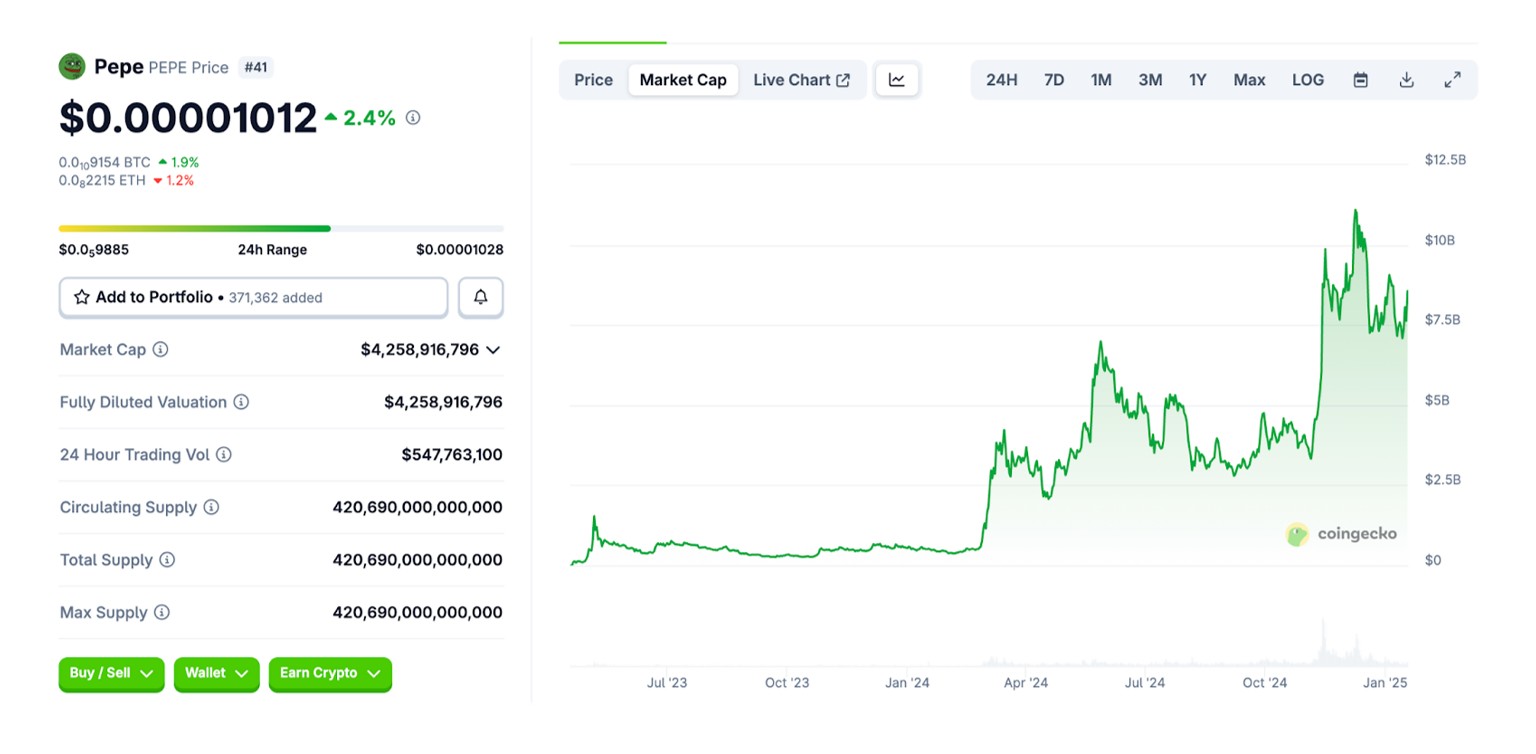Select the Market Cap tab
1536x754 pixels.
(x=683, y=80)
